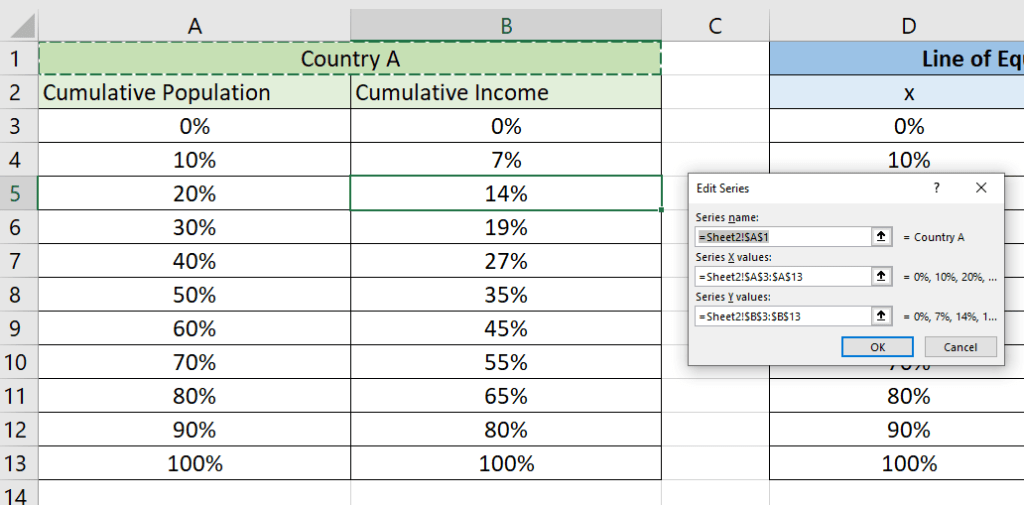Select the Cumulative Population heading cell

tap(195, 93)
